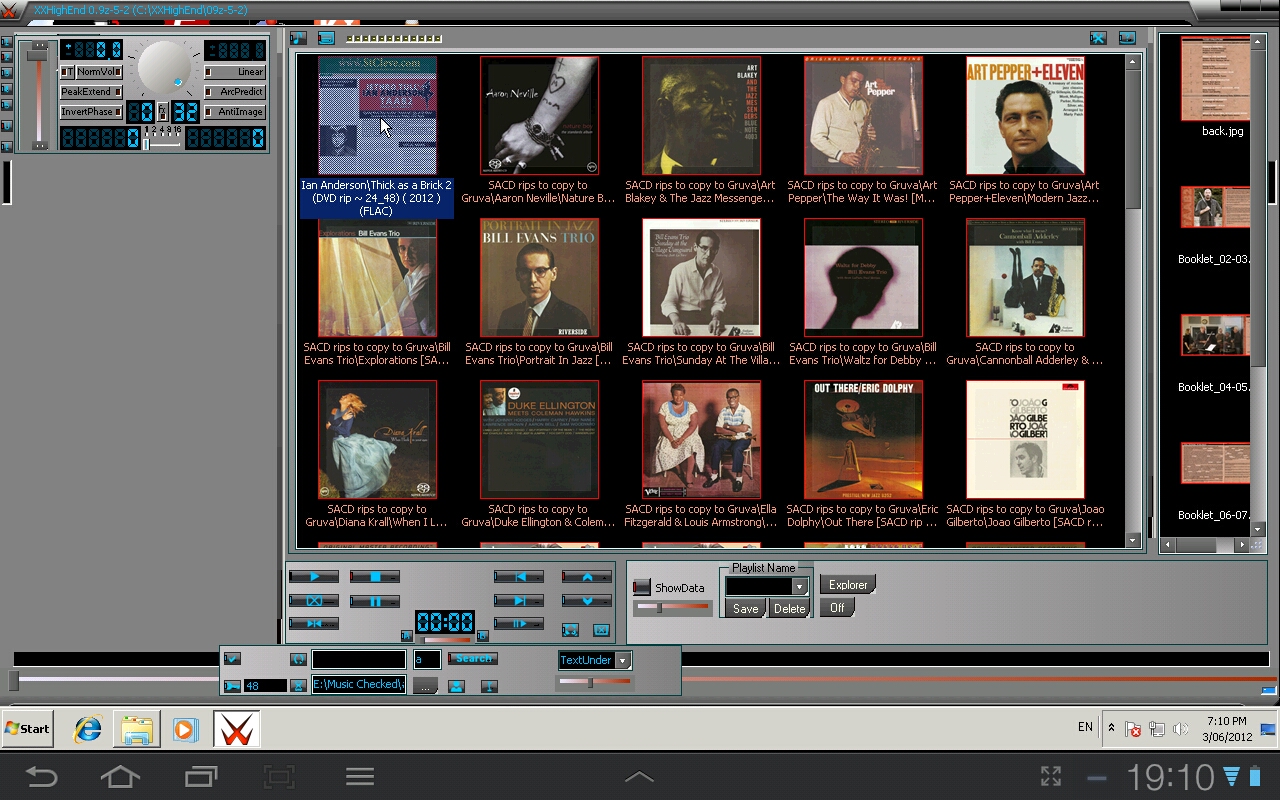Screen dimensions: 1280x800
Task: Open the TextUnder dropdown
Action: (622, 660)
